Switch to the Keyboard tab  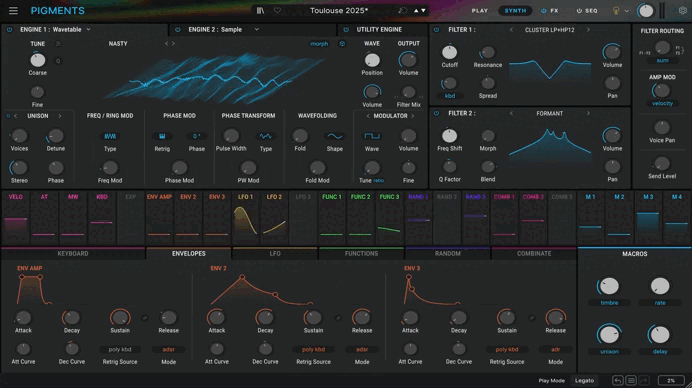pyautogui.click(x=73, y=254)
